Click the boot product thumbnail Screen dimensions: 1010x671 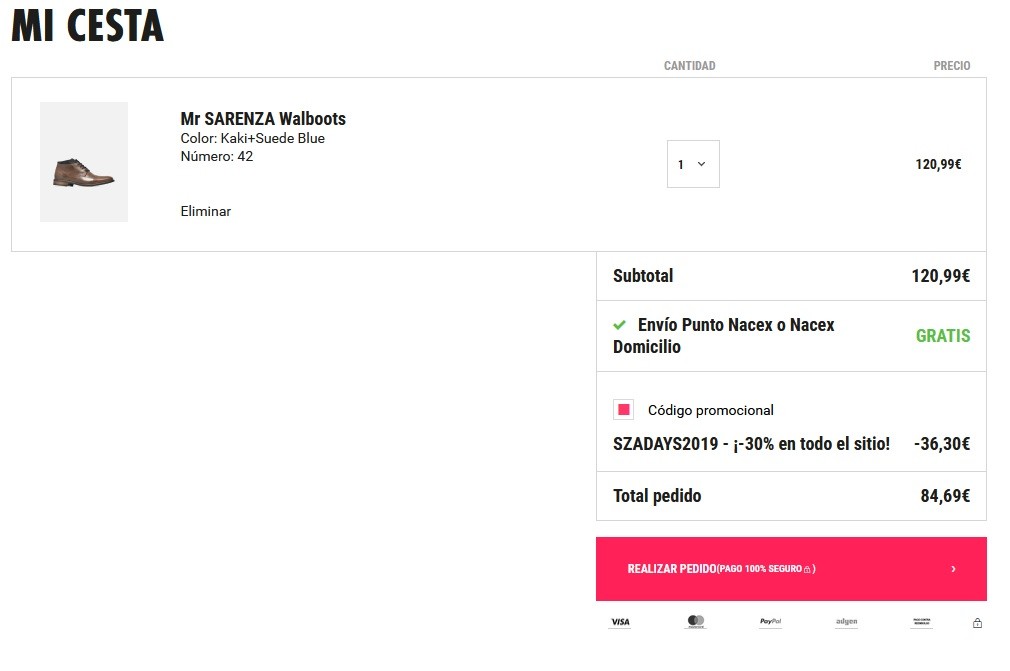[84, 162]
